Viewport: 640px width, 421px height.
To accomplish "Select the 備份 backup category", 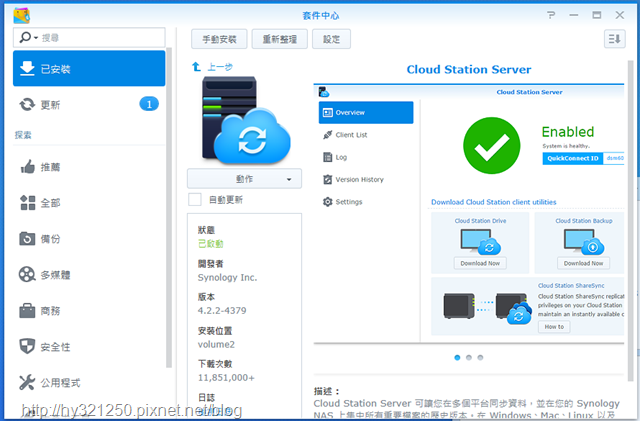I will [x=89, y=238].
